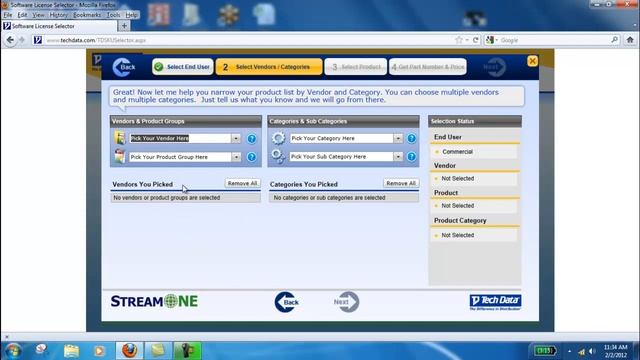Open help for Pick Your Vendor field
The height and width of the screenshot is (360, 640).
point(252,139)
